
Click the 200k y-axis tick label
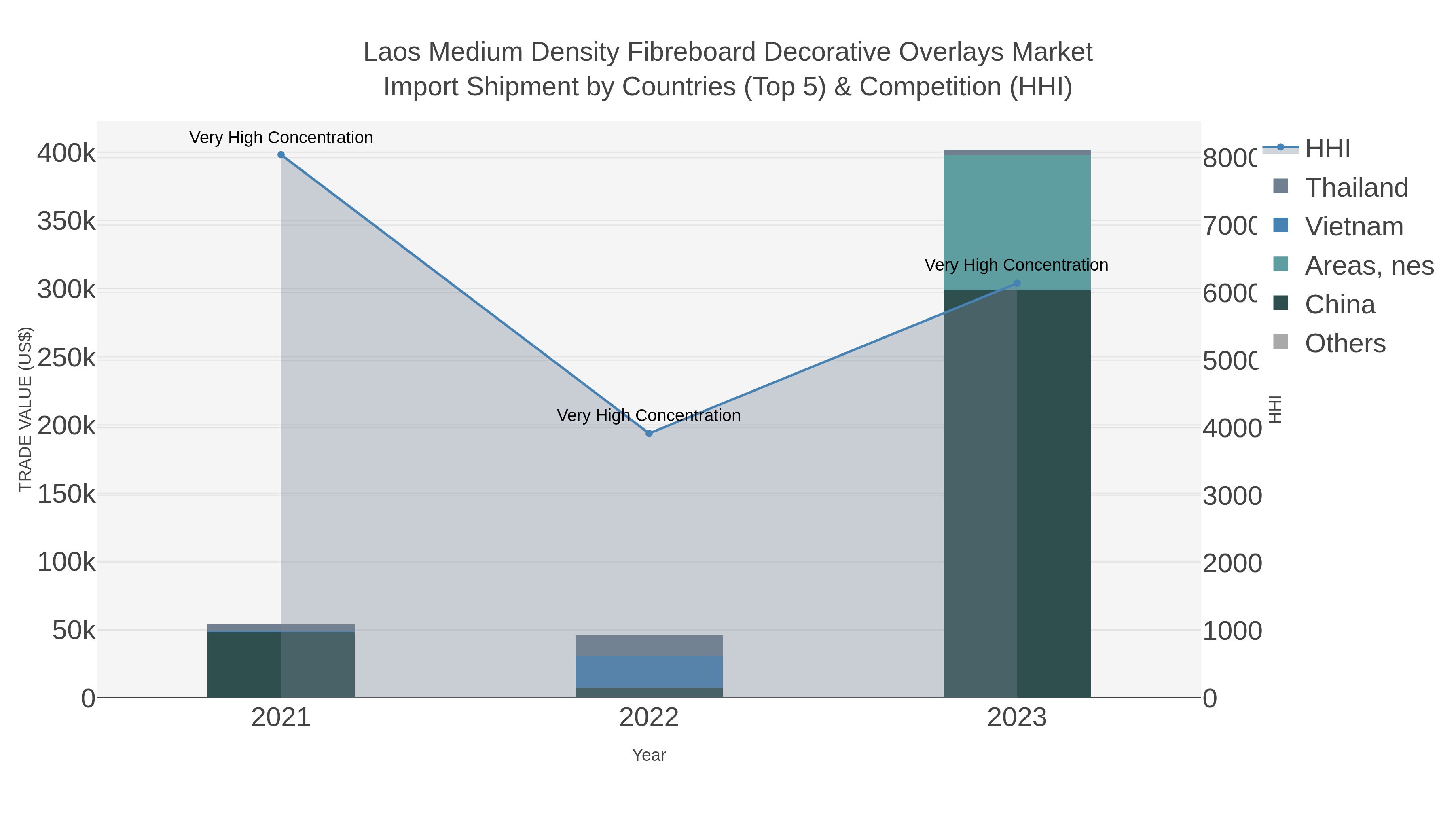pos(67,425)
